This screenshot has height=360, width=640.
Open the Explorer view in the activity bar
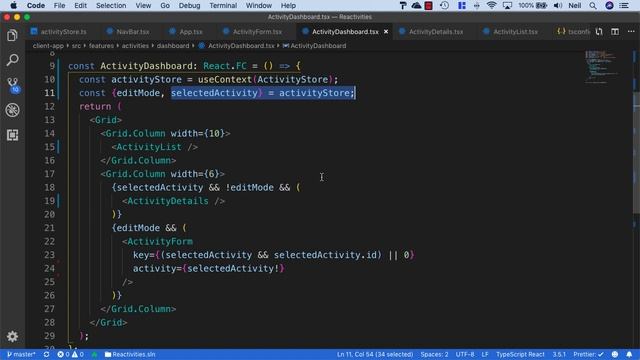[12, 36]
